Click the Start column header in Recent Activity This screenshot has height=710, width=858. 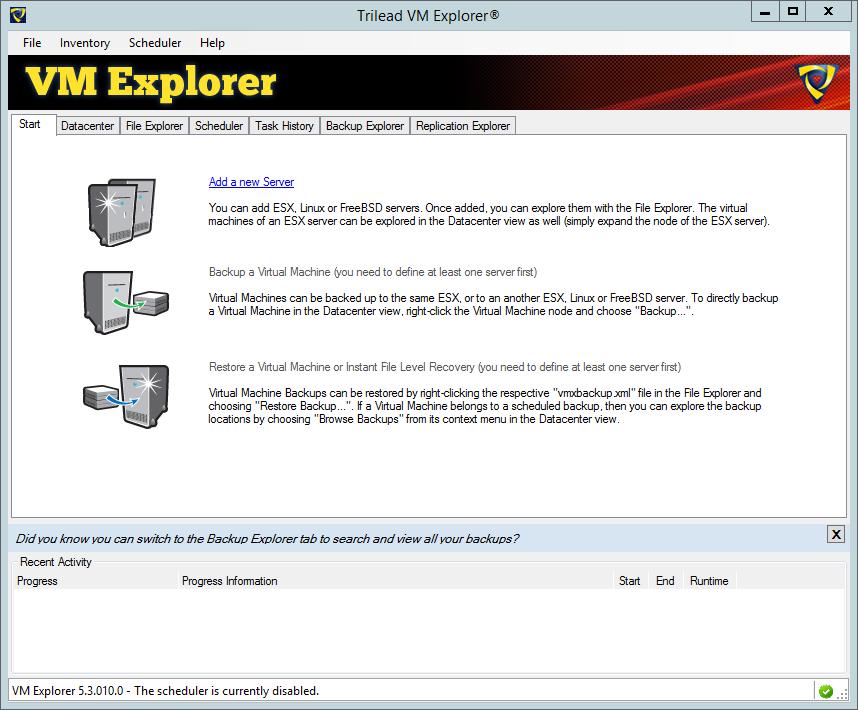click(629, 581)
